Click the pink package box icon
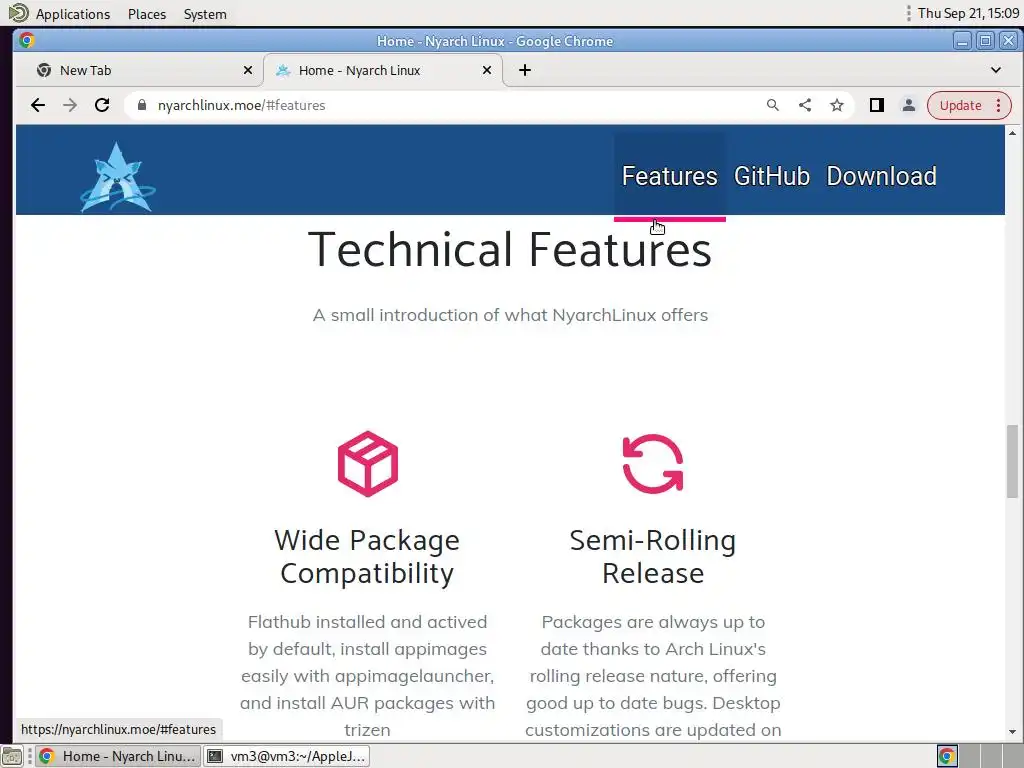The width and height of the screenshot is (1024, 768). tap(368, 464)
